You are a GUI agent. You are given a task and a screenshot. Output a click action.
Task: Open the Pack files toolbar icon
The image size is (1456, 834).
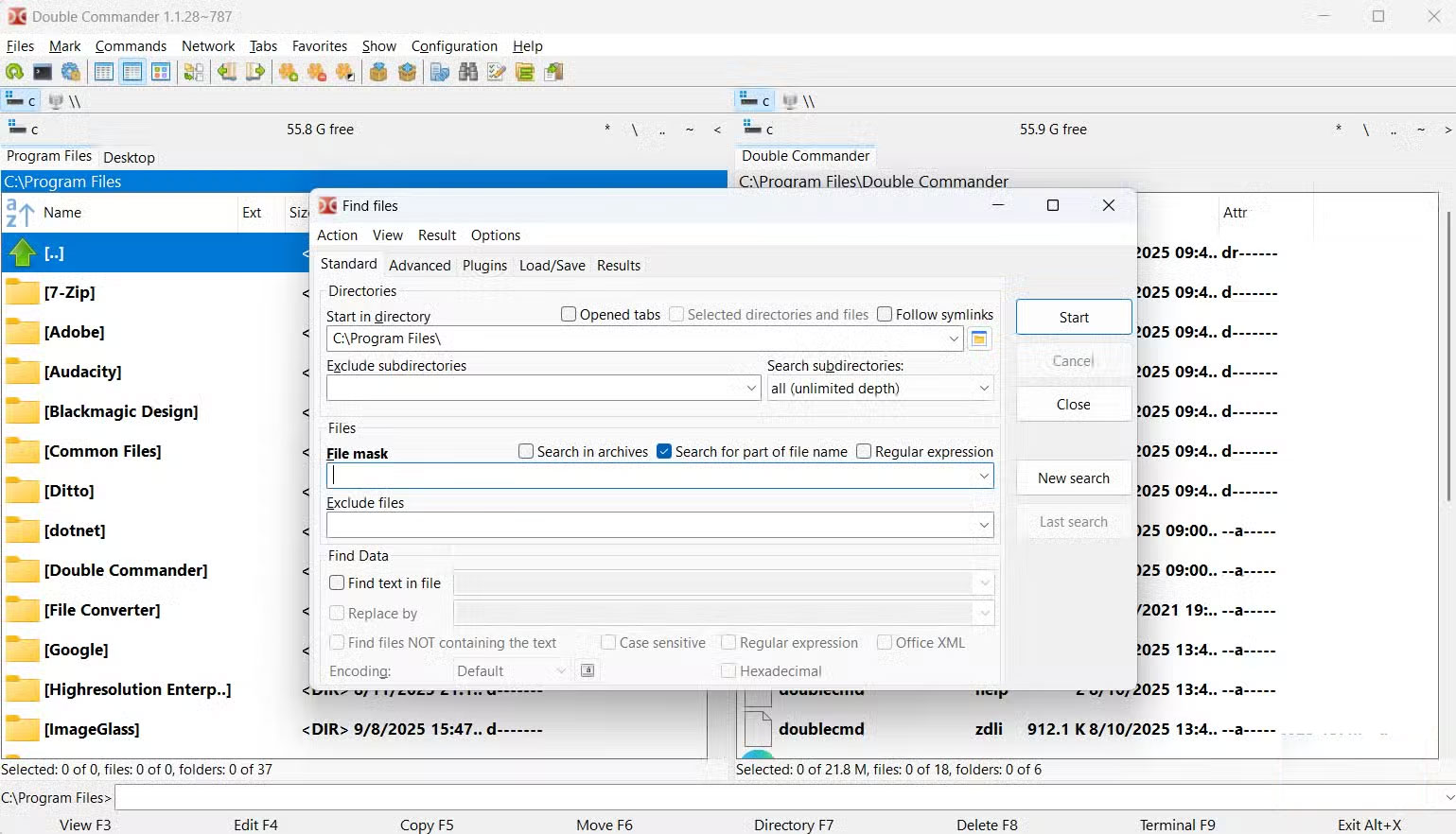coord(378,71)
